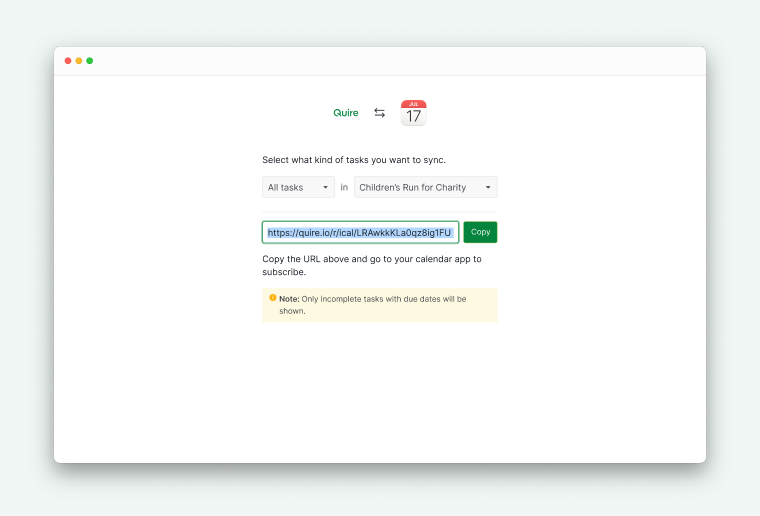Image resolution: width=760 pixels, height=516 pixels.
Task: Click the red JUL header on the calendar icon
Action: (413, 104)
